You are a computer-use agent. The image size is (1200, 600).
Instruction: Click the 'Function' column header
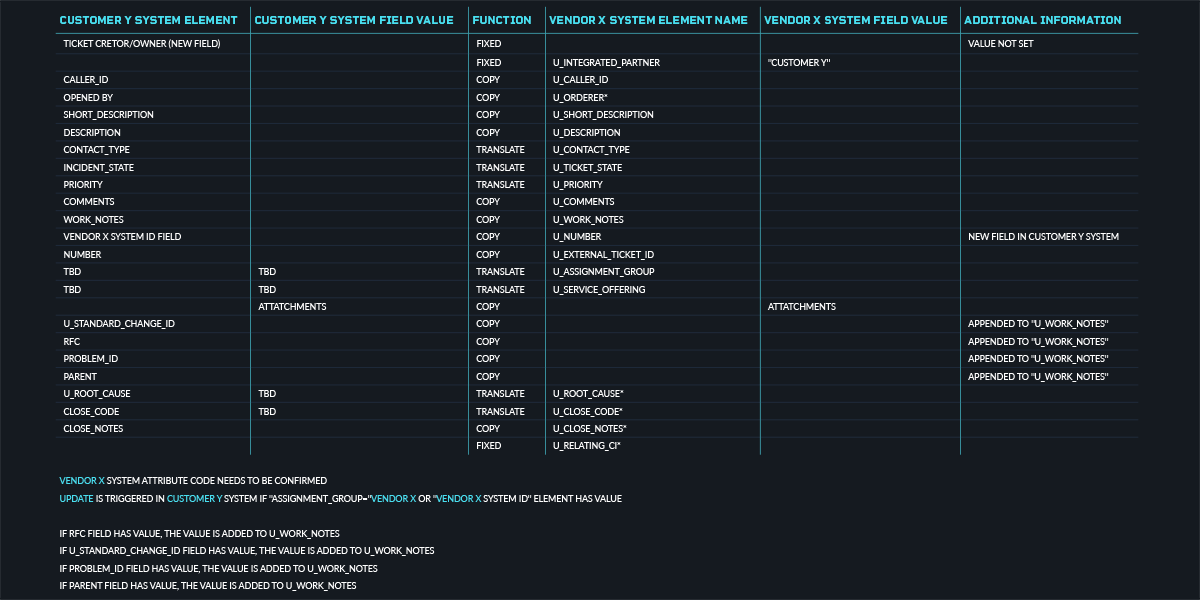pos(502,20)
